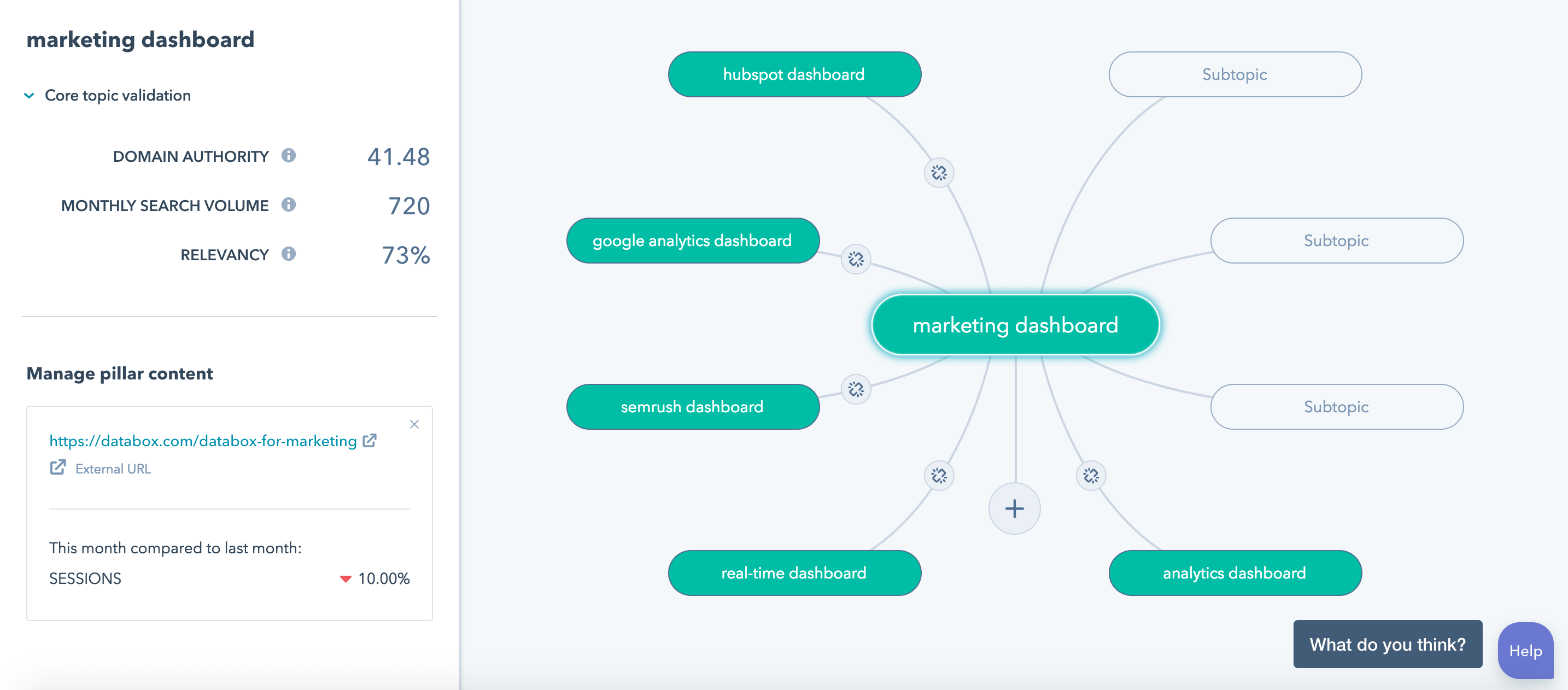Click the broken-link icon on the hubspot dashboard connector

tap(939, 173)
